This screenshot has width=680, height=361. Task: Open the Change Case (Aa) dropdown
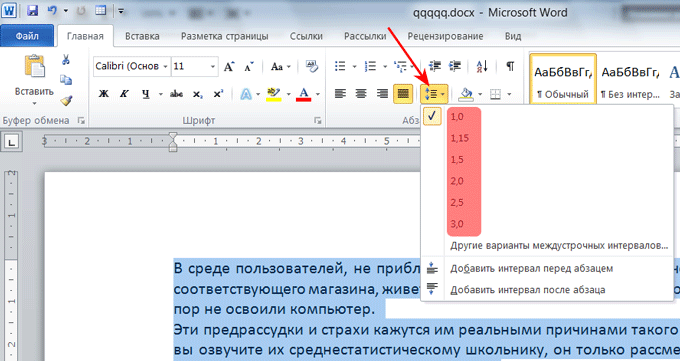(281, 67)
